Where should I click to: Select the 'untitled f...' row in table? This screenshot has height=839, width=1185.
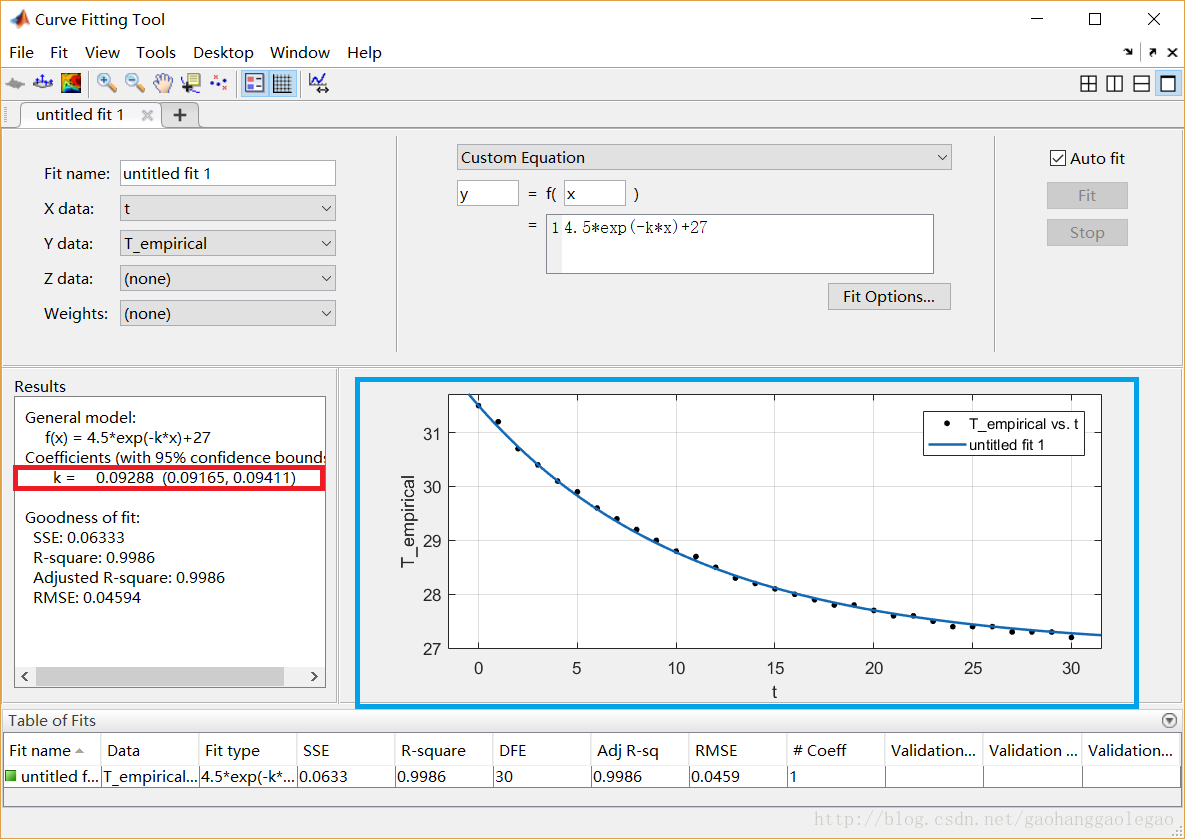pyautogui.click(x=592, y=776)
